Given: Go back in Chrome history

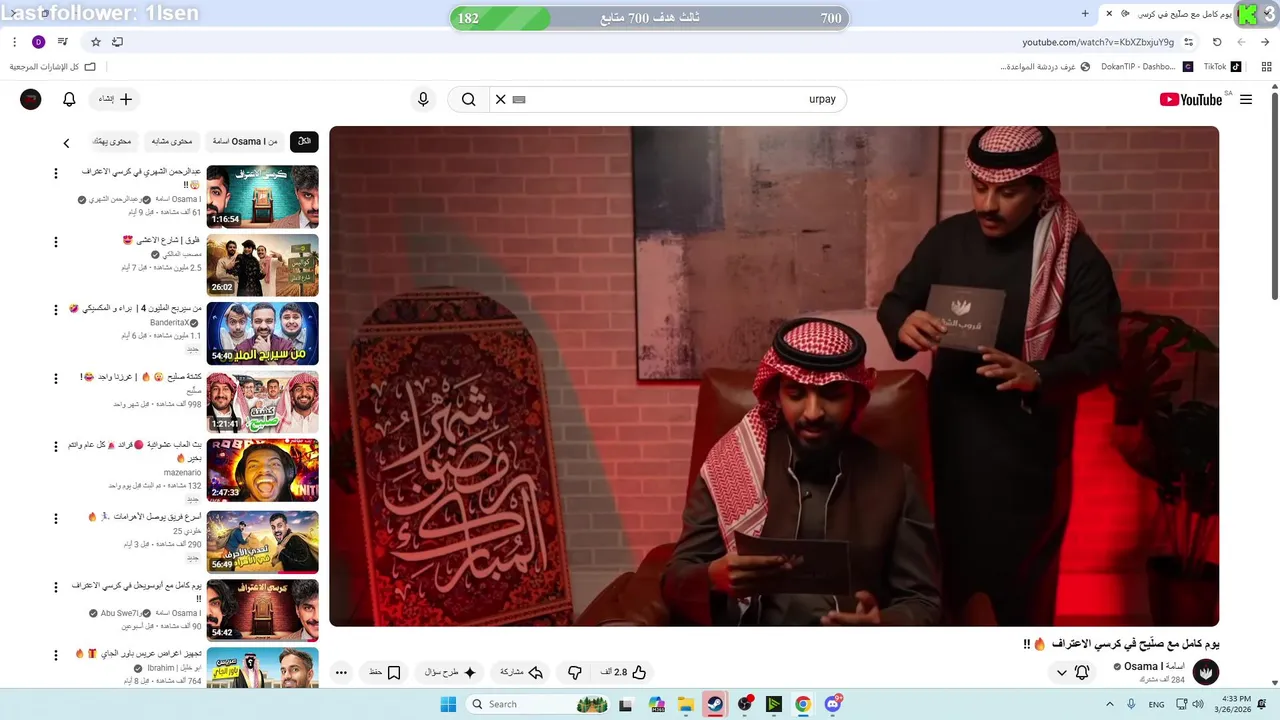Looking at the screenshot, I should [x=1265, y=42].
